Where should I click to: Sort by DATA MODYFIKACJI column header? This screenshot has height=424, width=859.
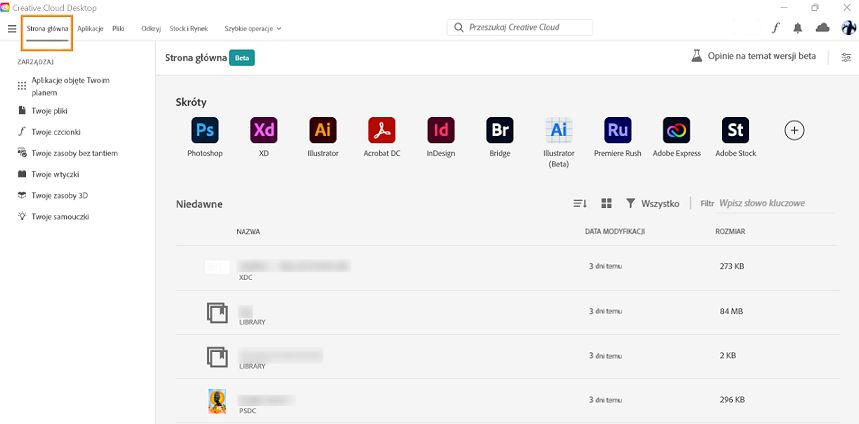(615, 232)
